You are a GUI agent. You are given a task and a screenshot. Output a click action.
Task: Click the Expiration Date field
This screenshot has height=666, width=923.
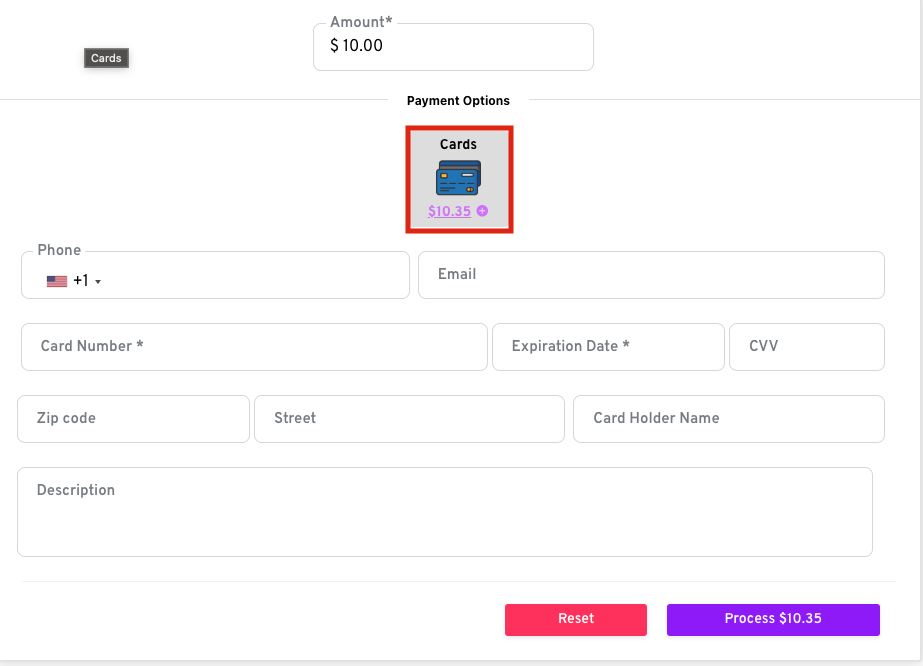coord(608,347)
